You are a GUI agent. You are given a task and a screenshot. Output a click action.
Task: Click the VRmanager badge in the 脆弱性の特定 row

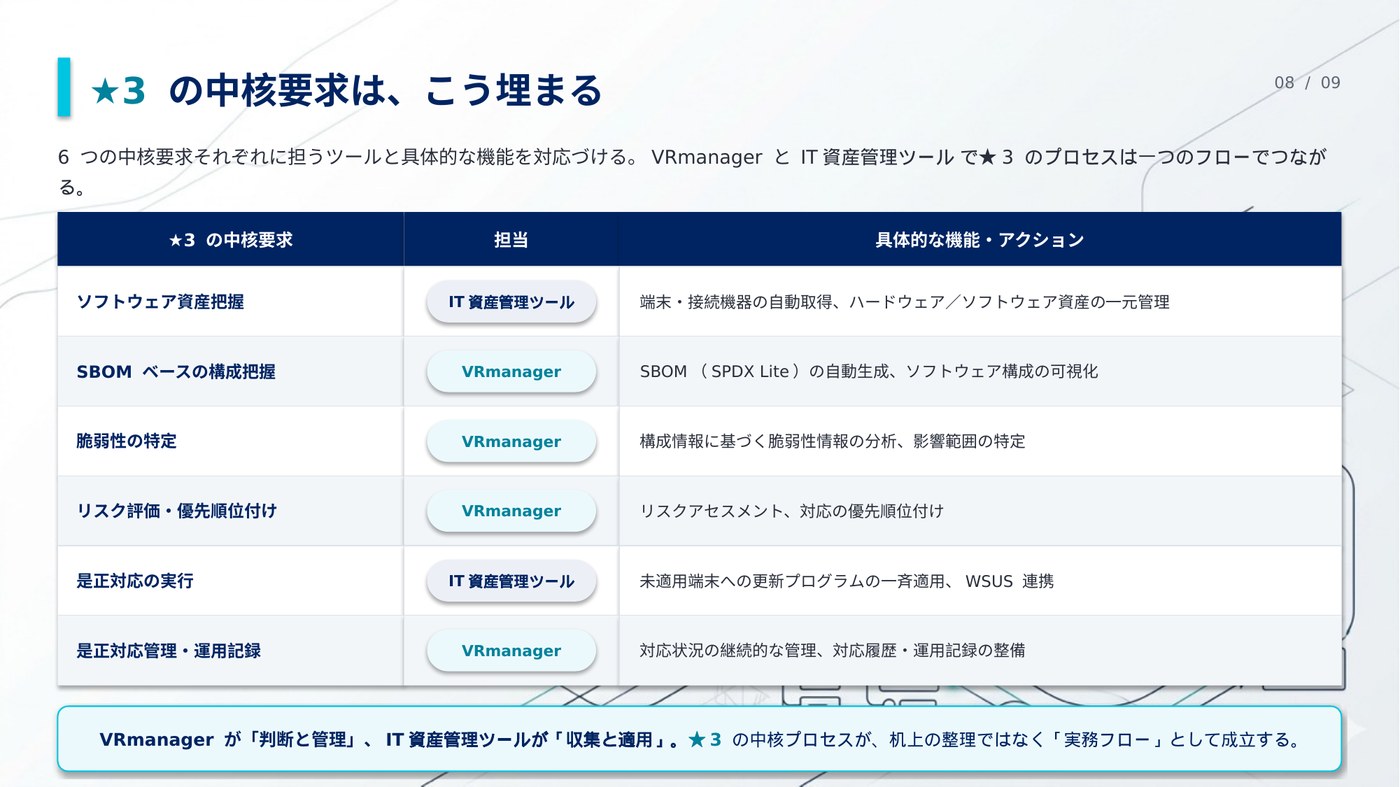(511, 441)
